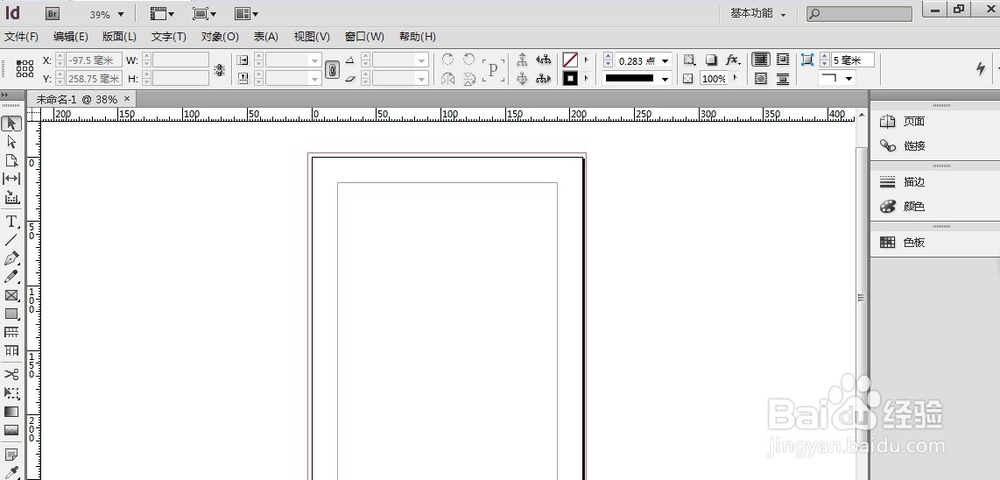This screenshot has width=1000, height=480.
Task: Open the arrange documents dropdown
Action: (x=246, y=13)
